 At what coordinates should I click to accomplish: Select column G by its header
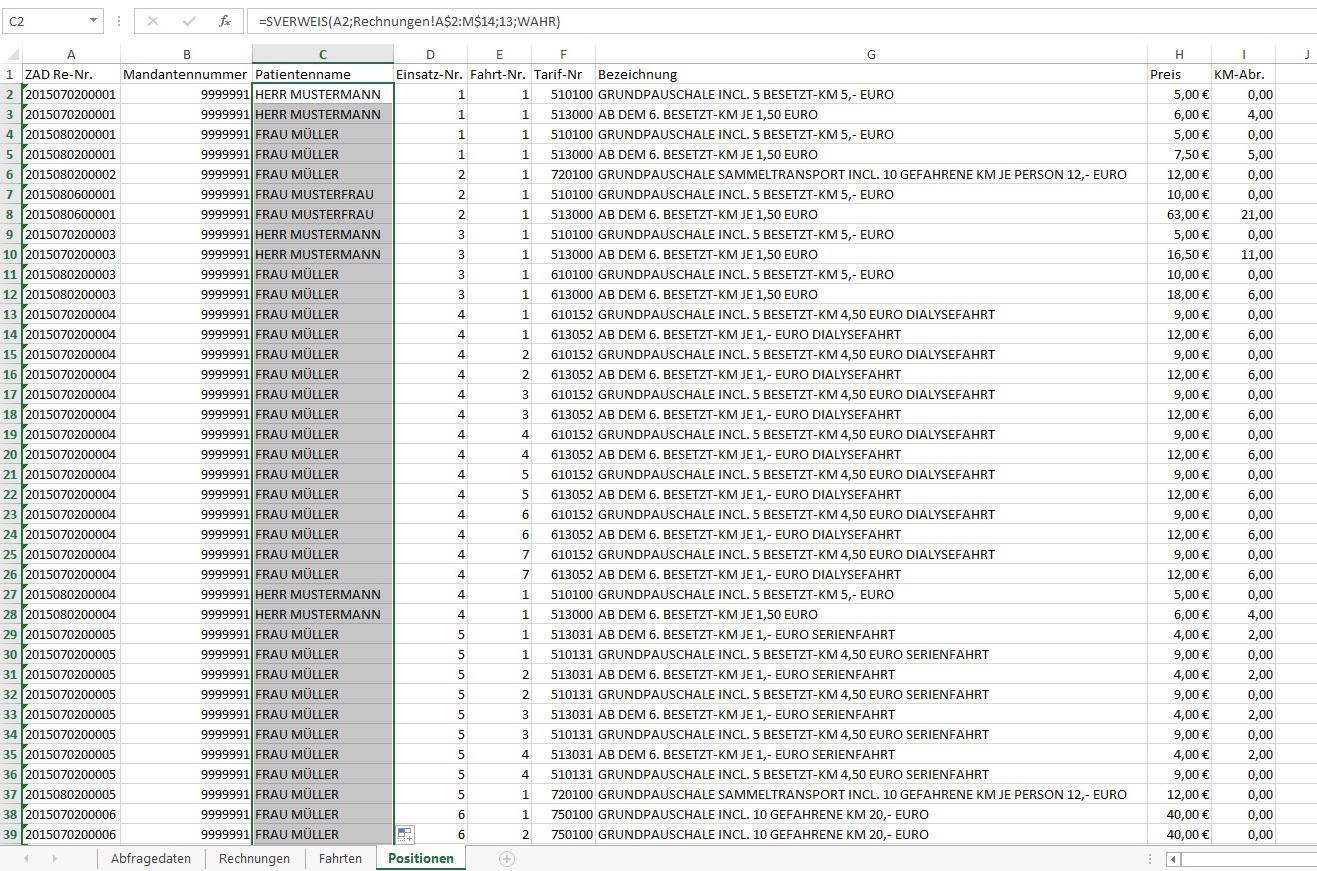pyautogui.click(x=871, y=54)
